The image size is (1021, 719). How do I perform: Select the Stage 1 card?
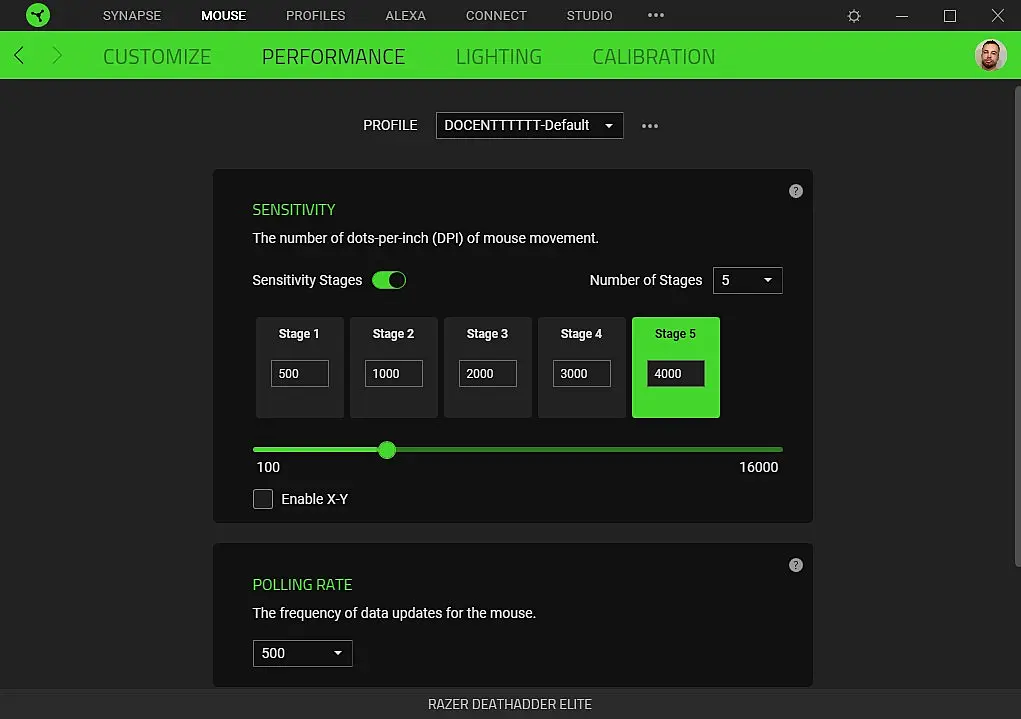[x=300, y=367]
